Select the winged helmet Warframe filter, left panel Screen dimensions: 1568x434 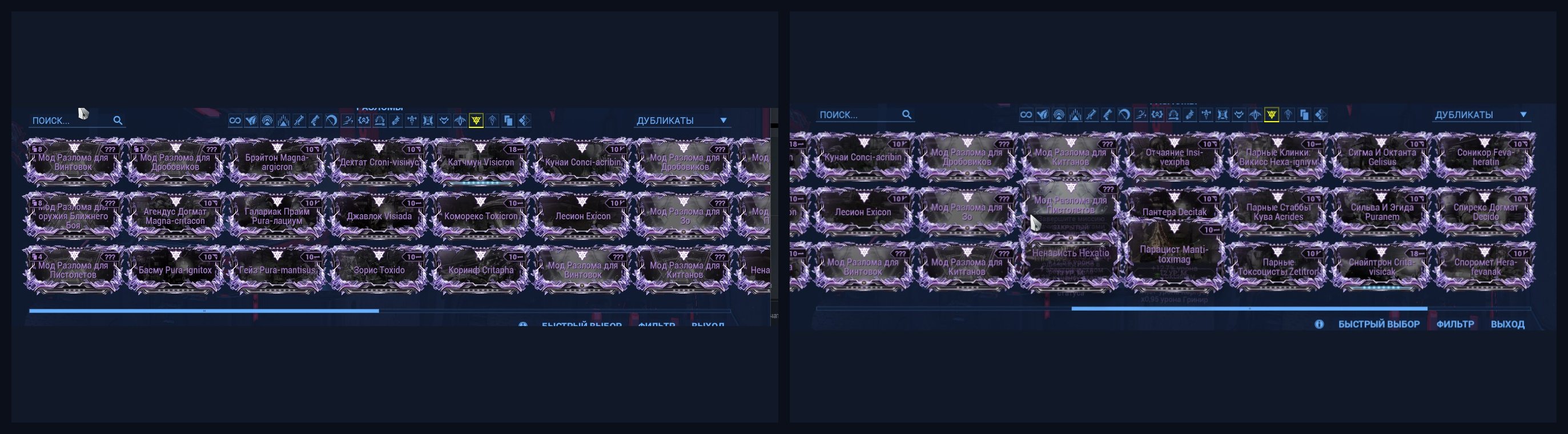coord(251,120)
